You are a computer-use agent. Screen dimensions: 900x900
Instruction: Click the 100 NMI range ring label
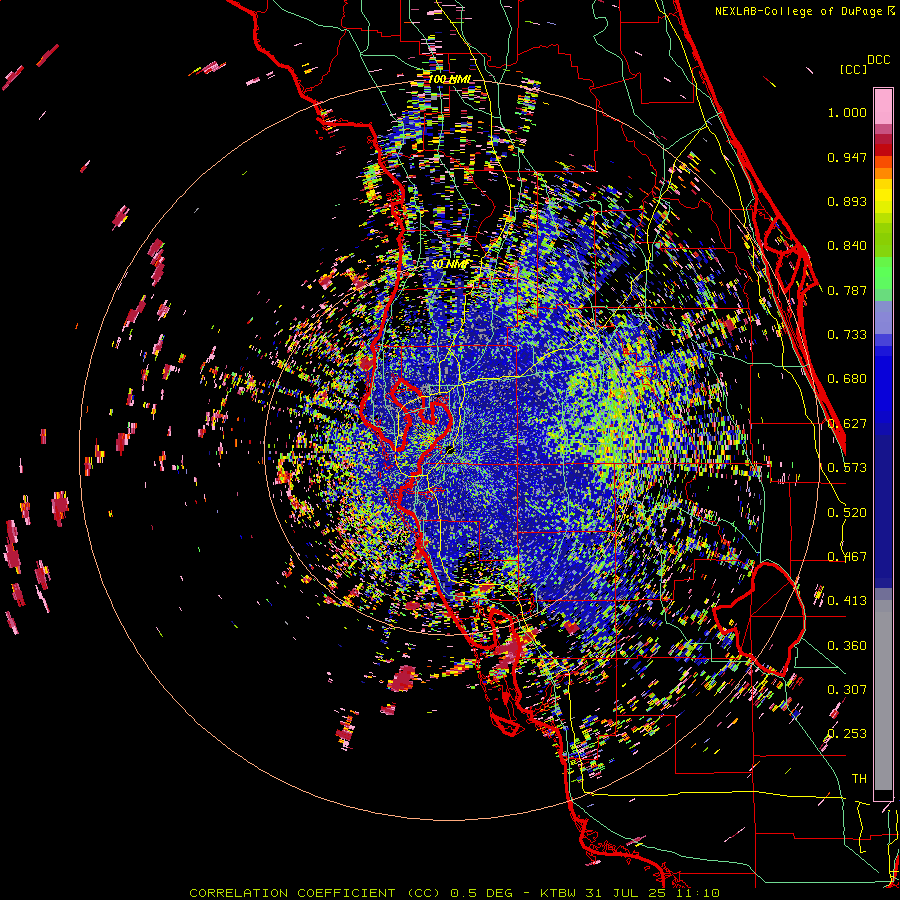[449, 79]
